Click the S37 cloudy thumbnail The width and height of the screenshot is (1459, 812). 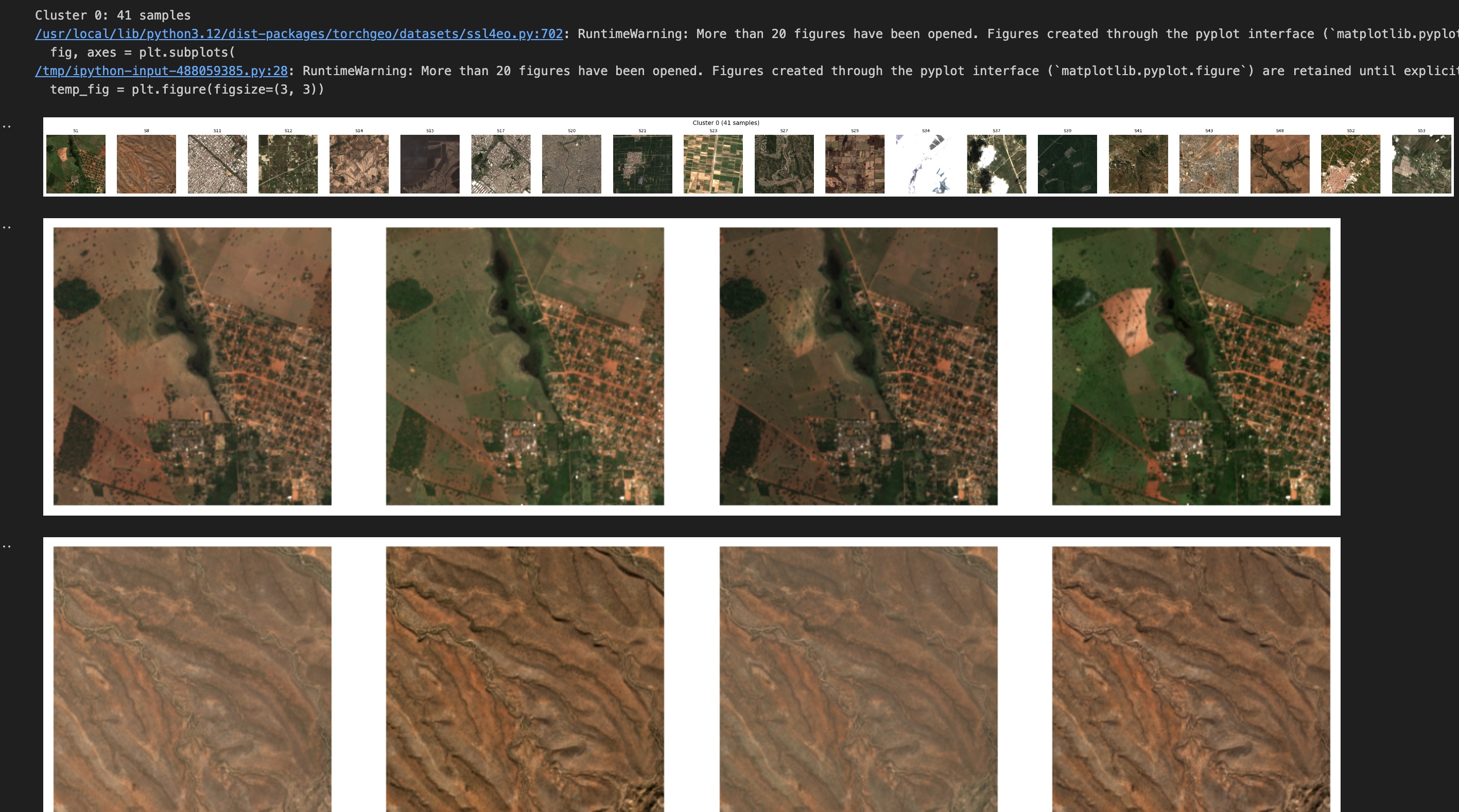(x=996, y=164)
